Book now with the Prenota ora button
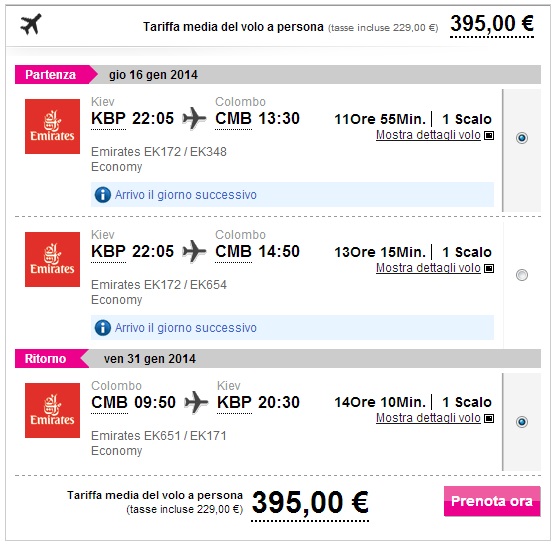This screenshot has width=555, height=546. pyautogui.click(x=492, y=501)
